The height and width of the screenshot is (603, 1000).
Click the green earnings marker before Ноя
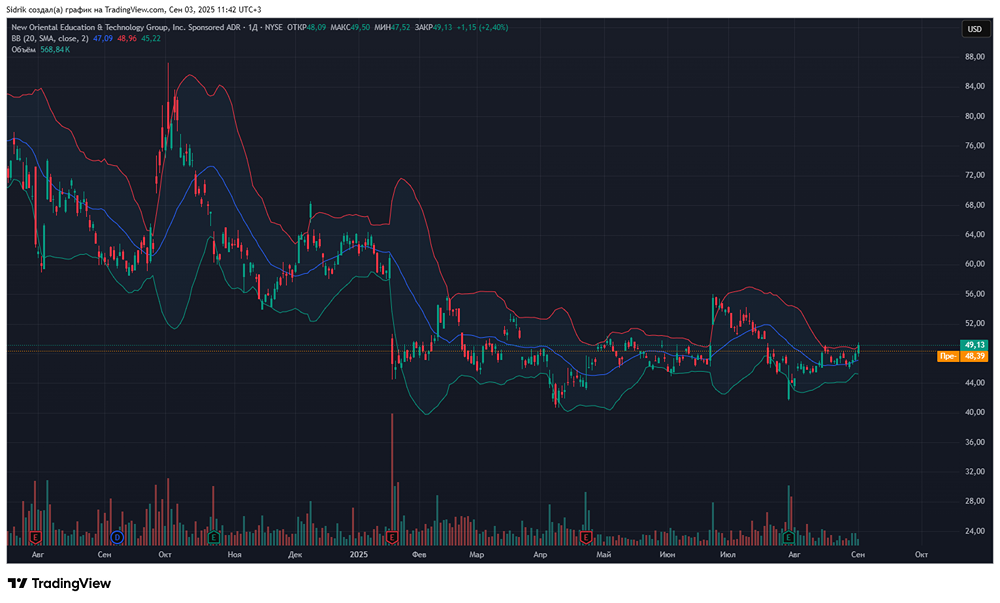tap(214, 537)
